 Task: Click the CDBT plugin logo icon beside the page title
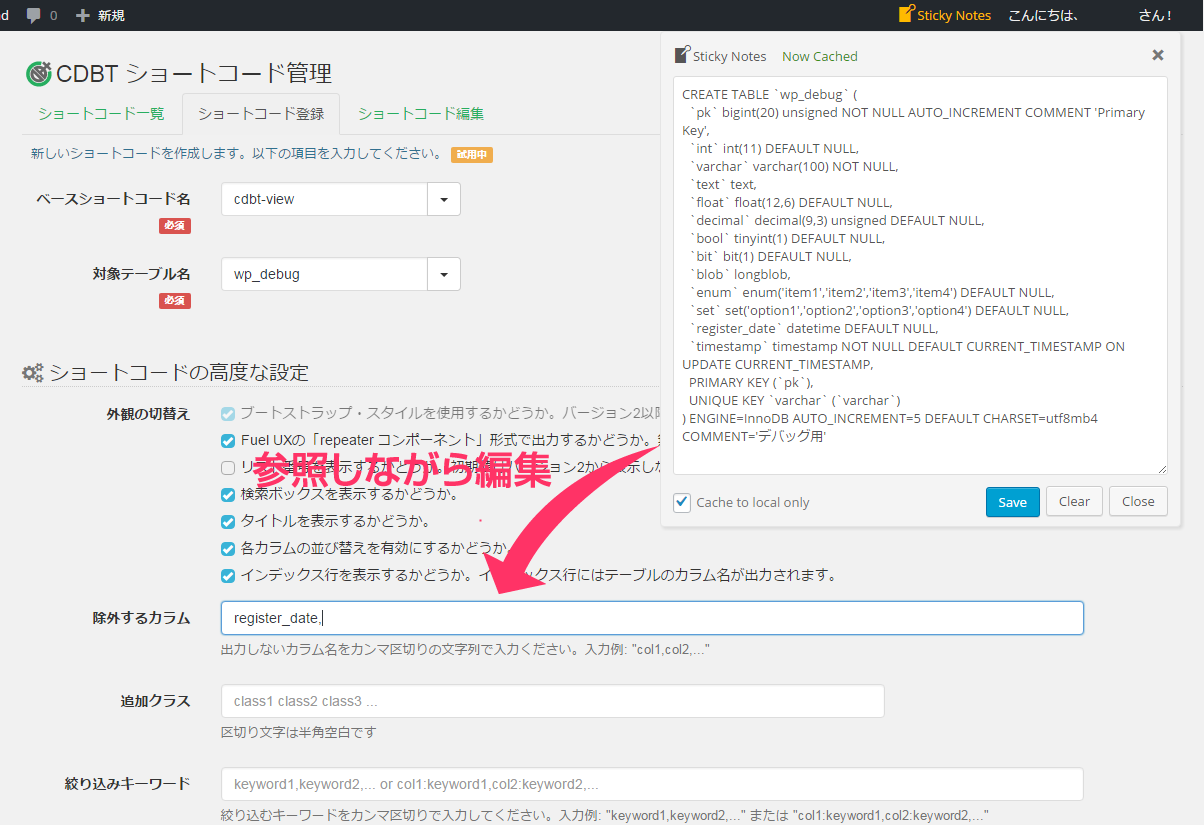36,72
